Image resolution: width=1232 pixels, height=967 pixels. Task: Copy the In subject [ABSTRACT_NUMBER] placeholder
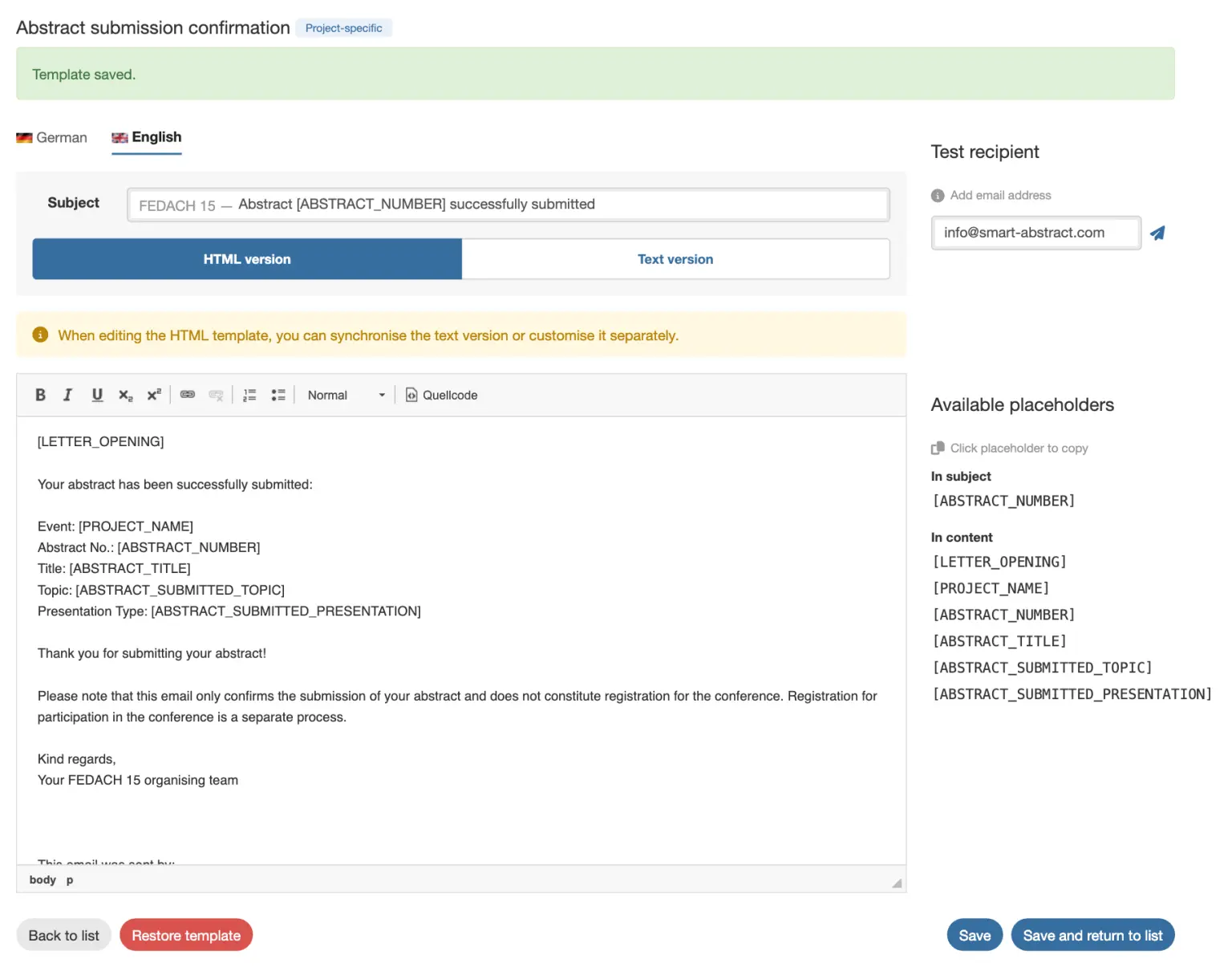[x=1003, y=501]
